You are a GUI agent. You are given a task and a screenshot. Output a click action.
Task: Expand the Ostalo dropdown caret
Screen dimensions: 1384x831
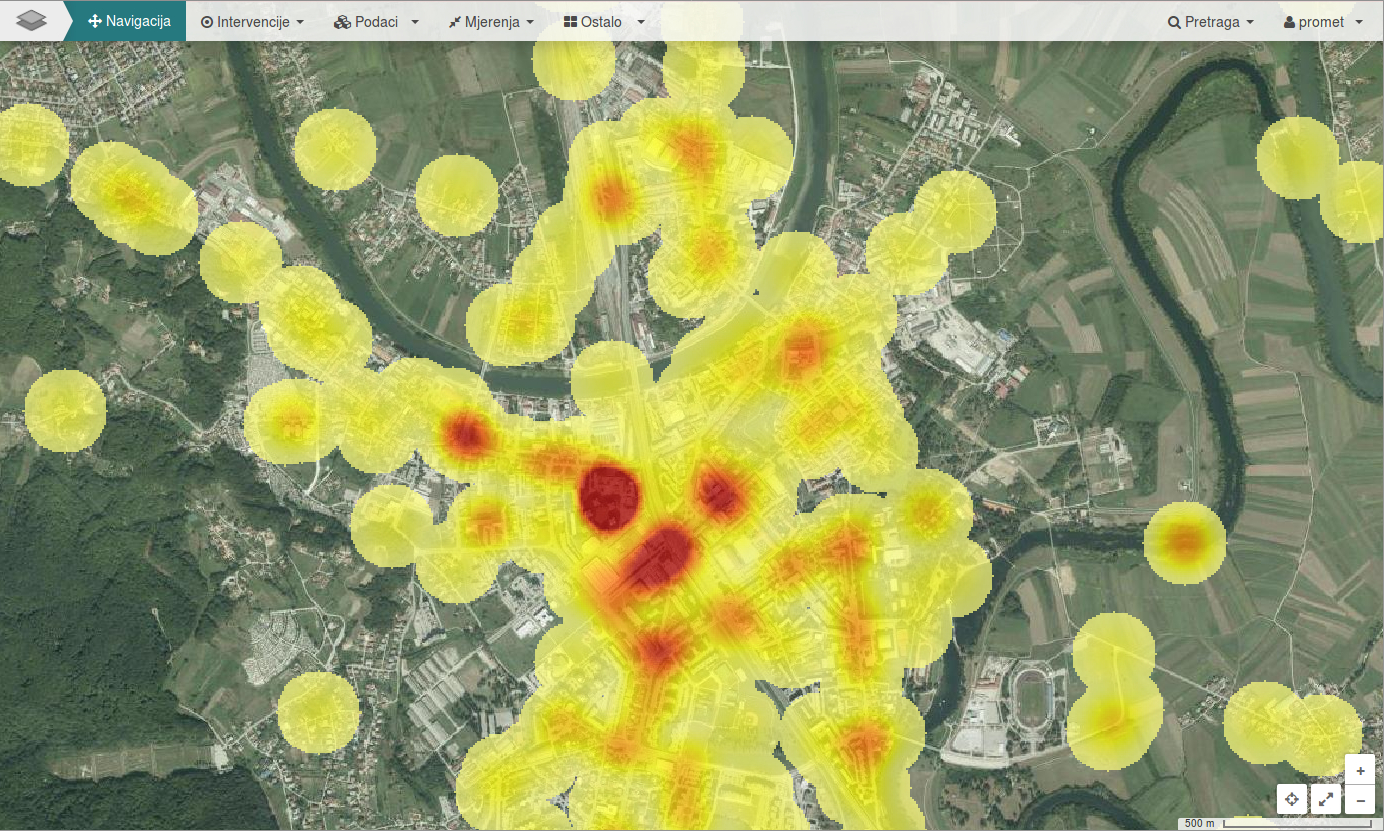(640, 22)
